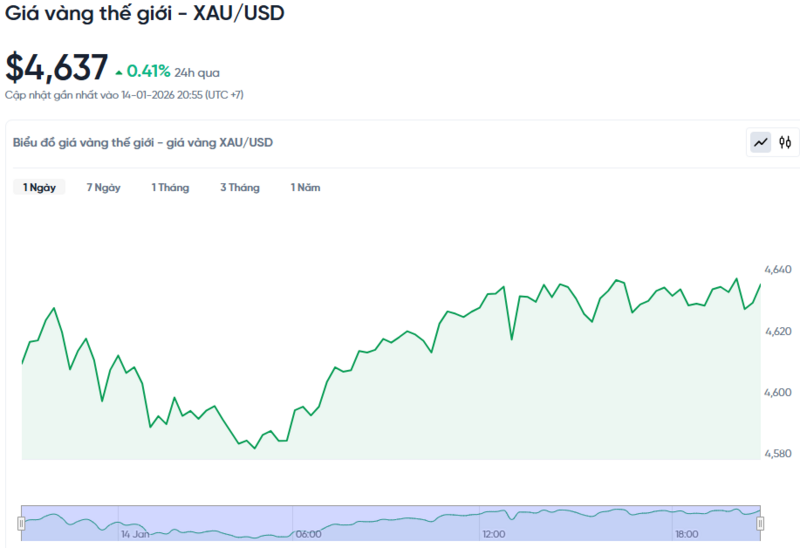
Task: Click the 0.41% change percentage
Action: pos(148,72)
